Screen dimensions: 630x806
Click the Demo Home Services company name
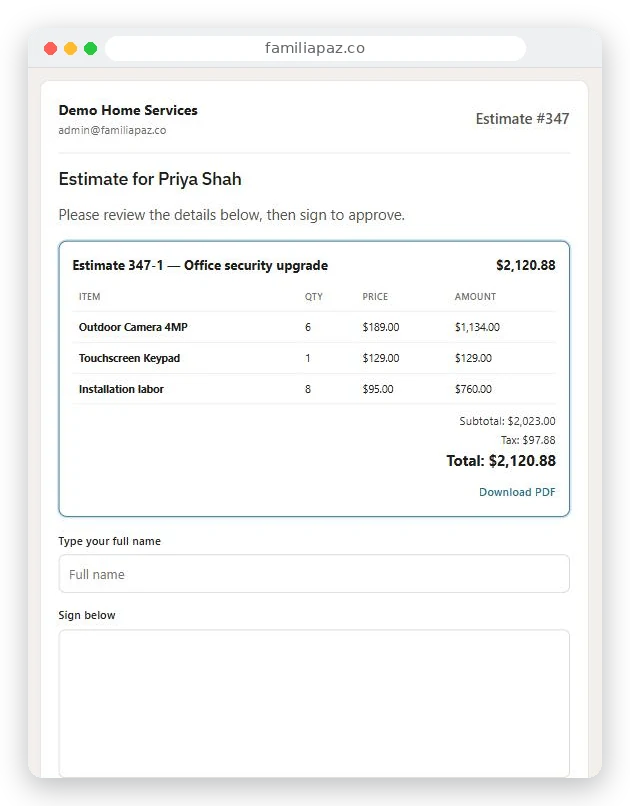coord(128,110)
